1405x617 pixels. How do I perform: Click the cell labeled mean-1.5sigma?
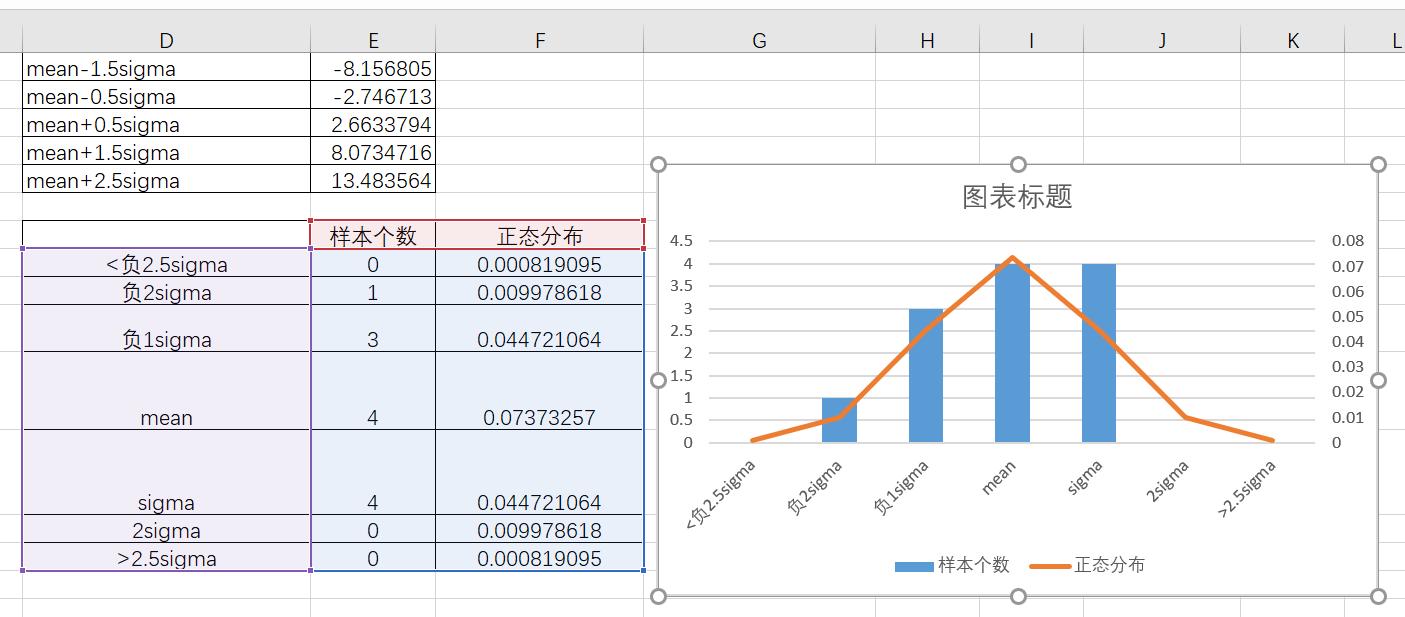tap(166, 68)
